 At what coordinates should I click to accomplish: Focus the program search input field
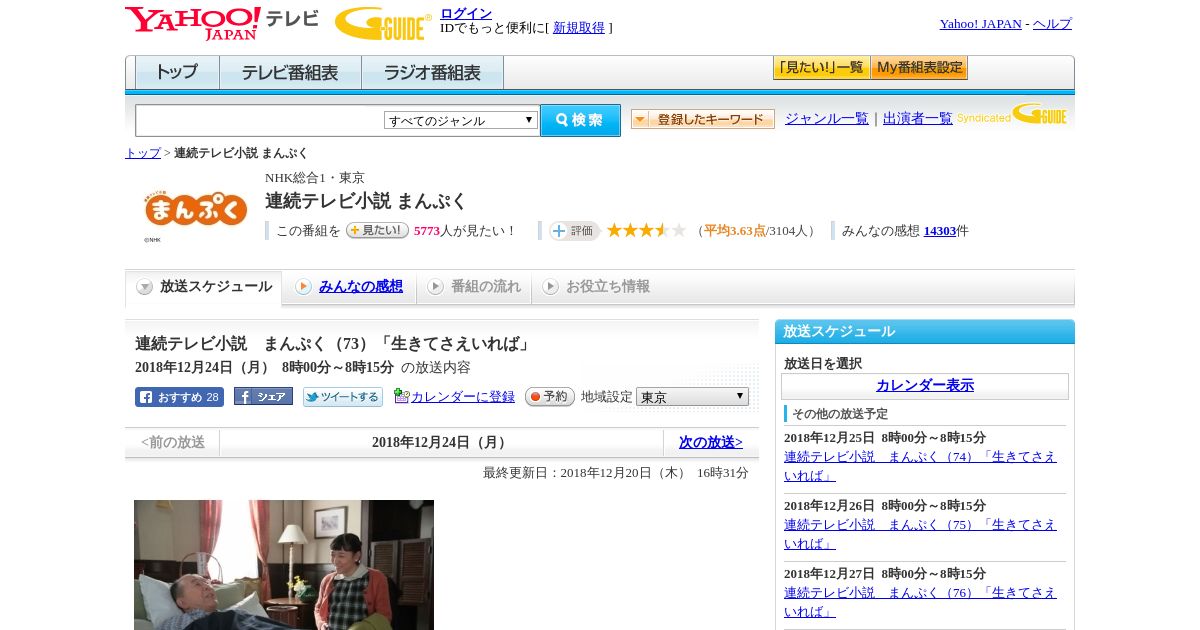[x=260, y=120]
